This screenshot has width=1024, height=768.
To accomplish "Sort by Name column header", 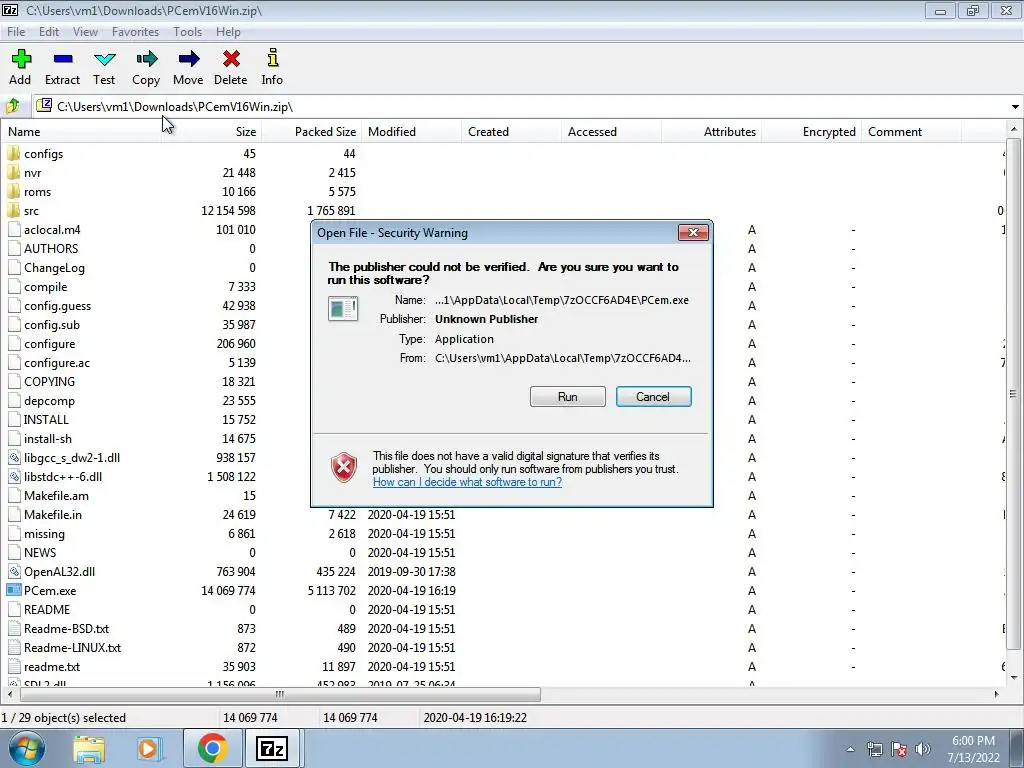I will click(82, 131).
